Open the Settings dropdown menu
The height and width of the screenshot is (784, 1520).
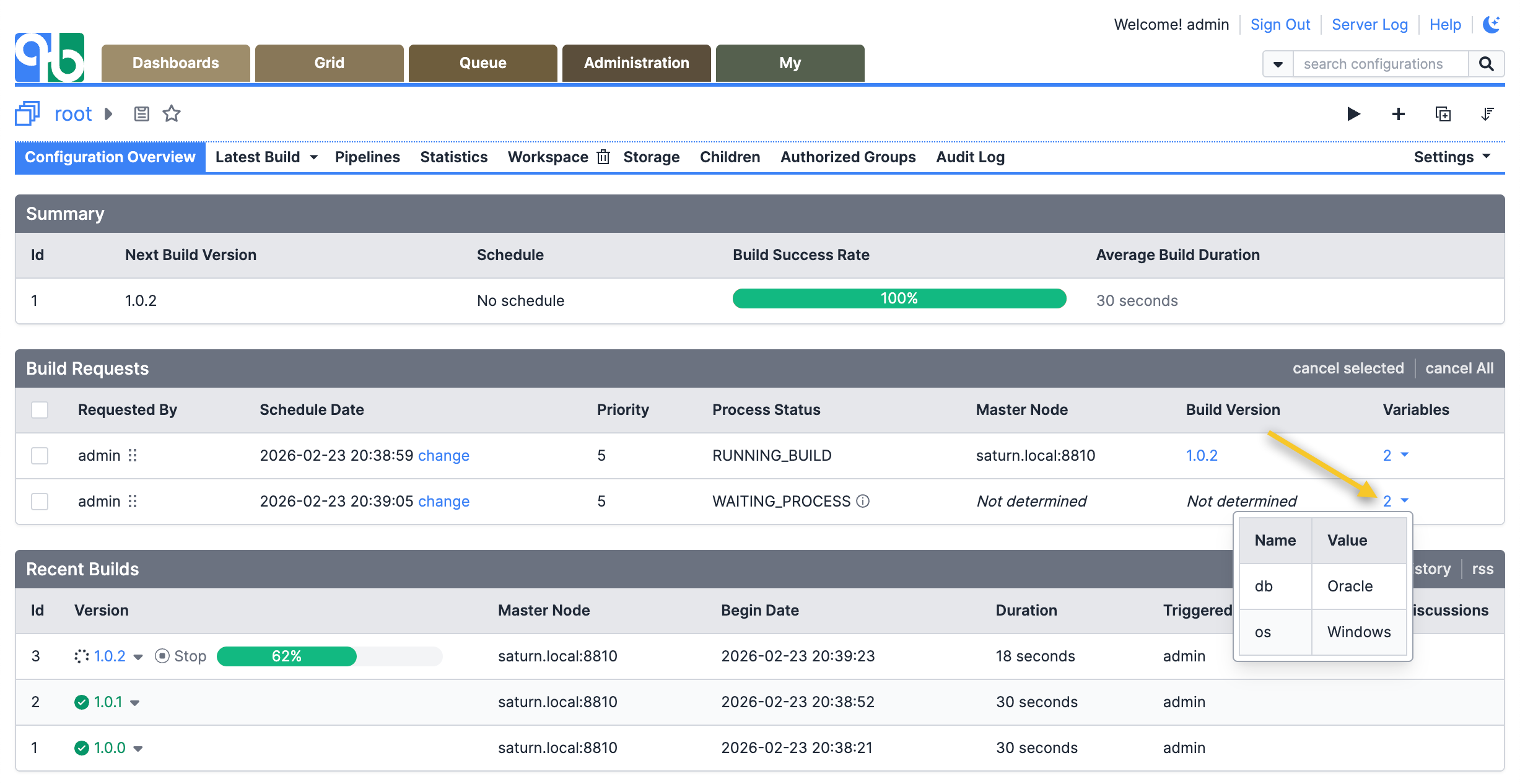pos(1451,157)
